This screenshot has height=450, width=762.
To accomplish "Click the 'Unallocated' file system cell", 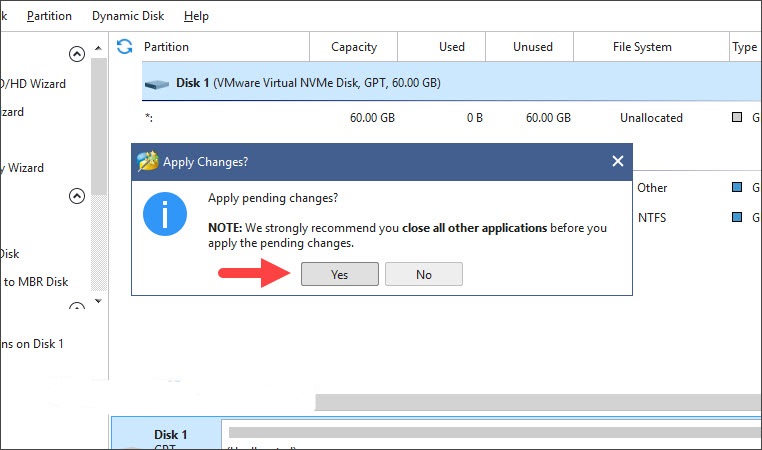I will [651, 118].
